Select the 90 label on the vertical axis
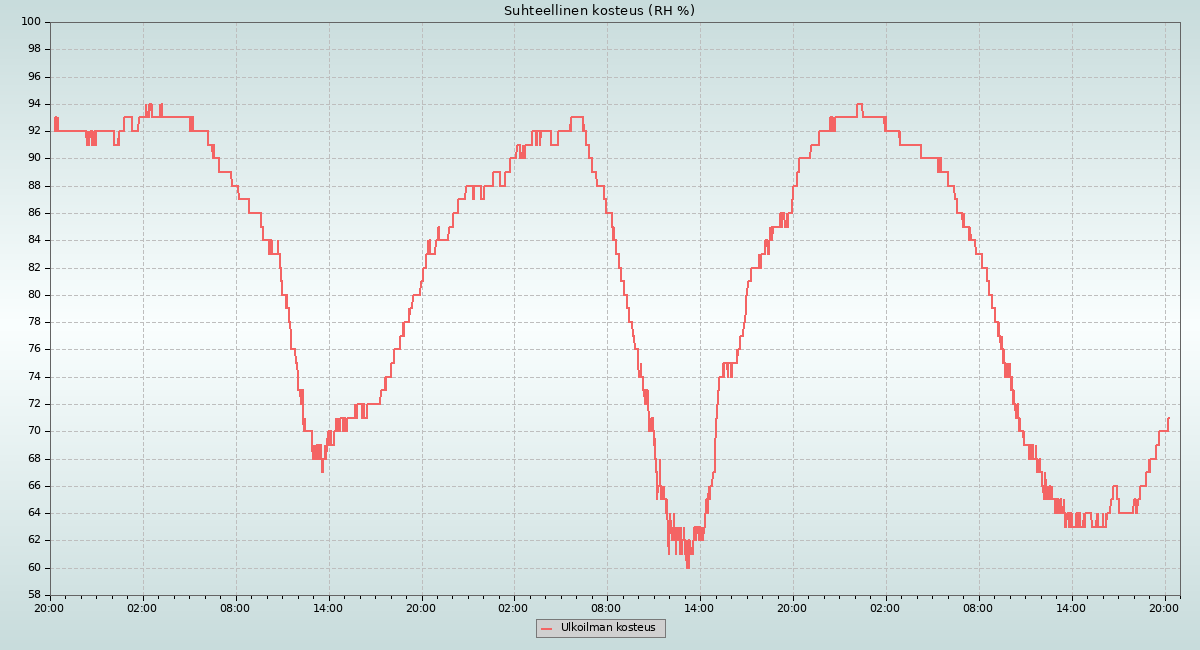Viewport: 1200px width, 650px height. (33, 158)
